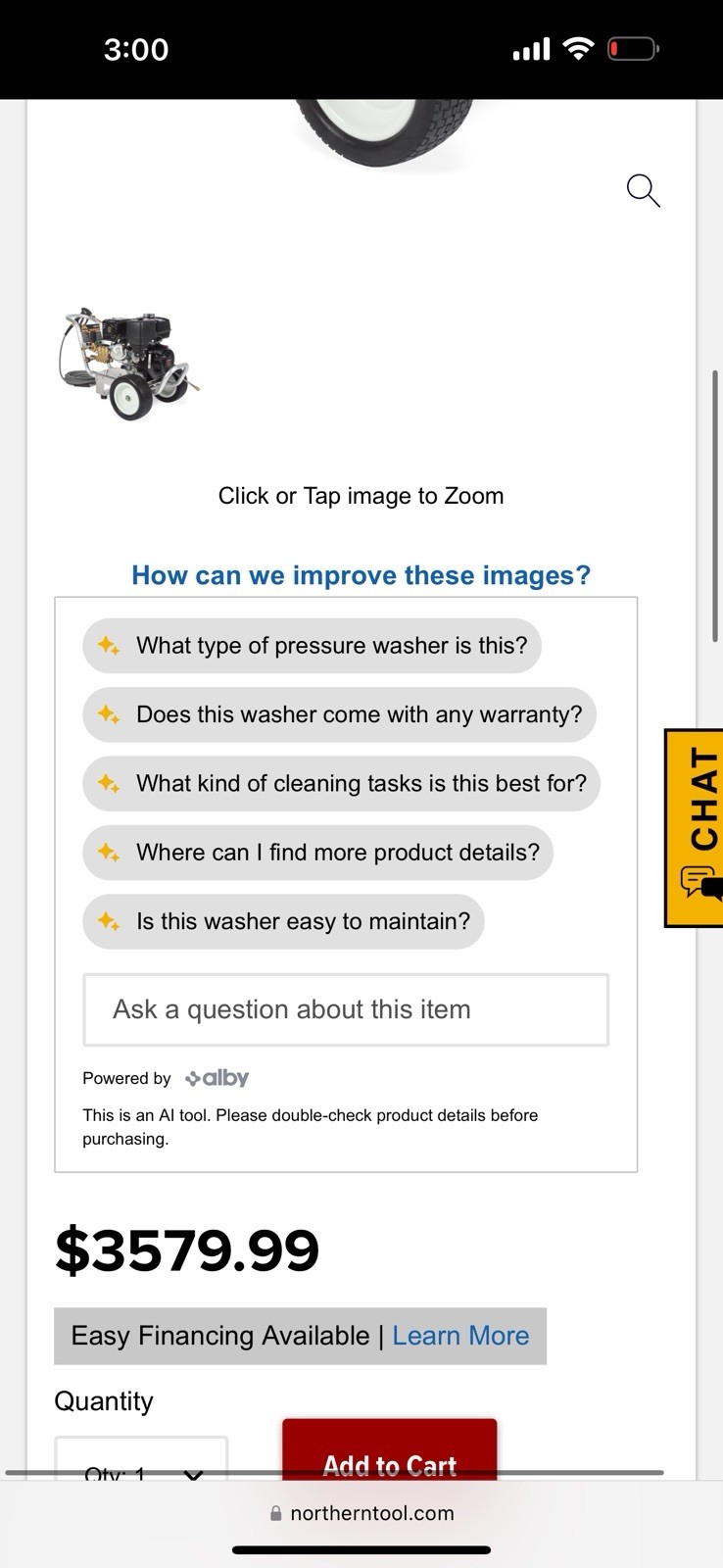This screenshot has width=723, height=1568.
Task: Select the pressure washer thumbnail image
Action: coord(128,364)
